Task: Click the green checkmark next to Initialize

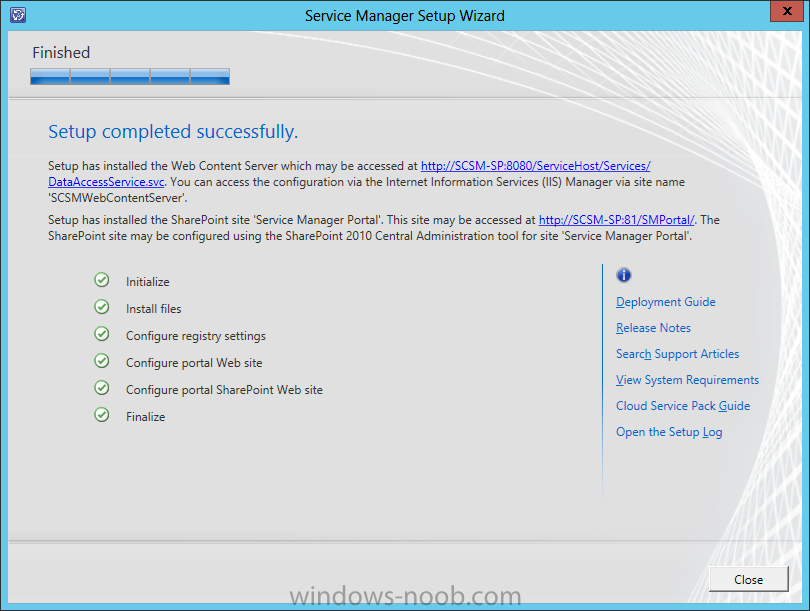Action: click(x=102, y=280)
